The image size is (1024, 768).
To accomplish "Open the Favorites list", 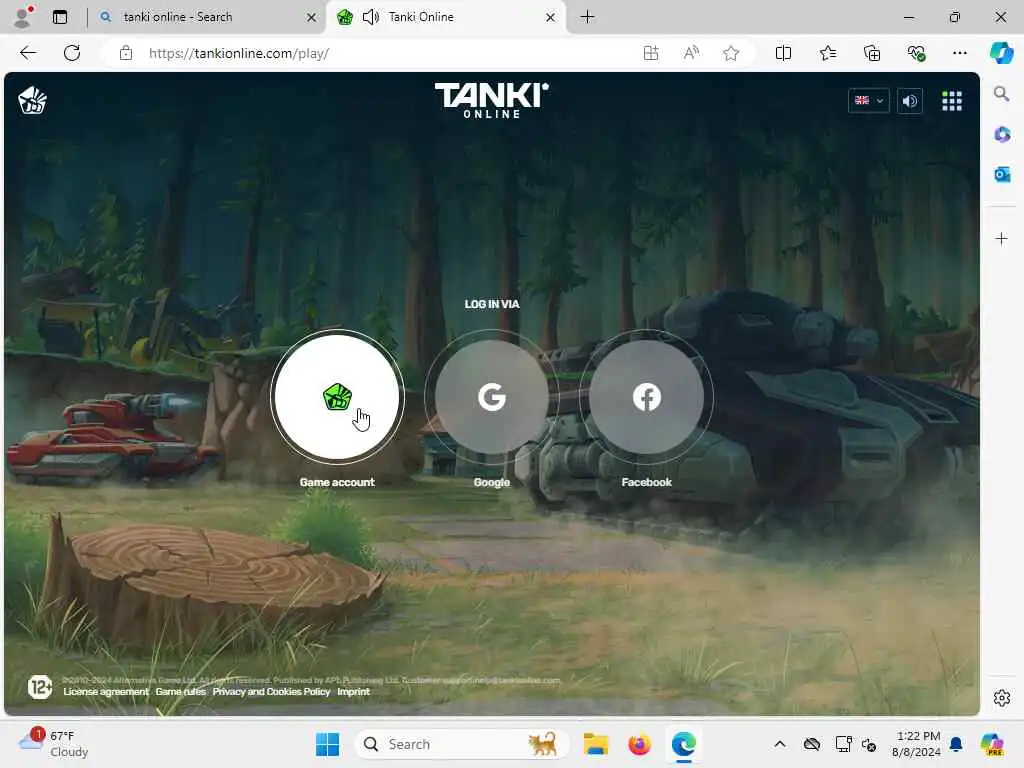I will pyautogui.click(x=827, y=53).
